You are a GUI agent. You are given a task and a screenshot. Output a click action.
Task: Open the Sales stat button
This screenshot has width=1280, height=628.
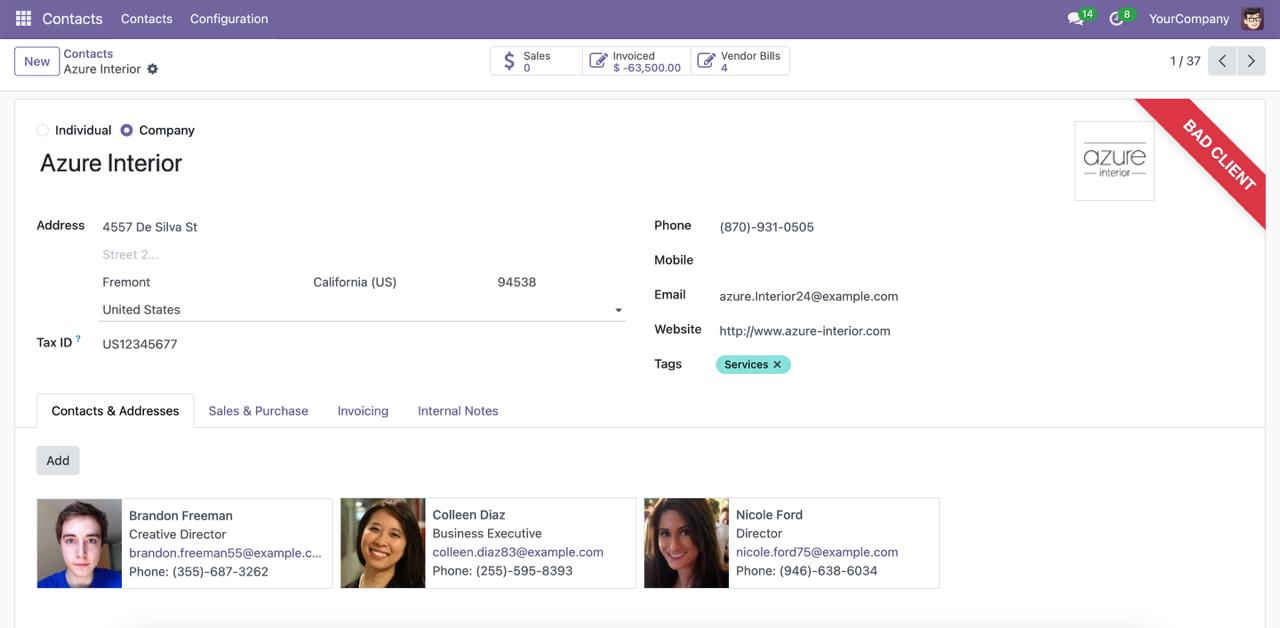[536, 61]
